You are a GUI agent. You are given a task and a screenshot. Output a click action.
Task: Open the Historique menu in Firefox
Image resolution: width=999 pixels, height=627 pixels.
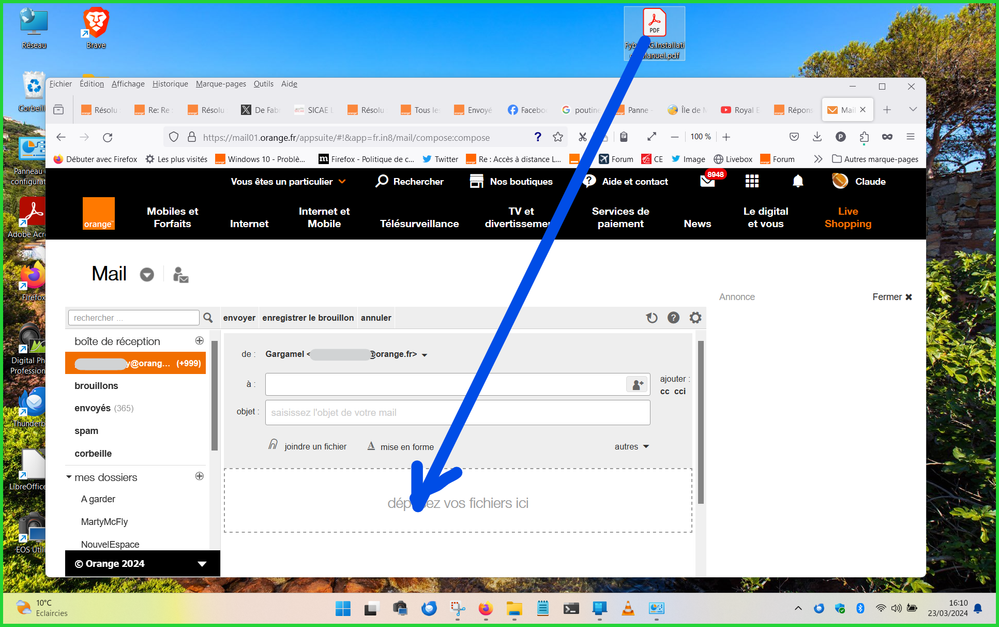(x=170, y=84)
